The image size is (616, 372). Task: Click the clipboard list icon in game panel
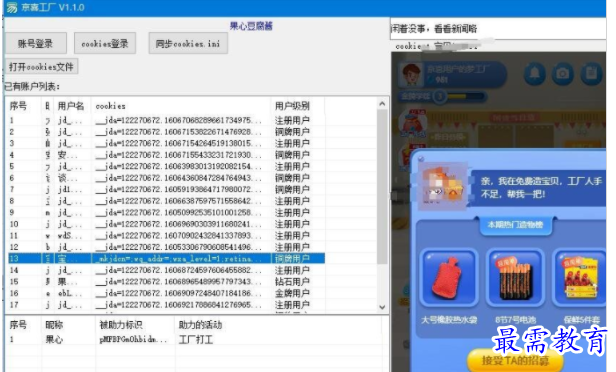pos(591,73)
